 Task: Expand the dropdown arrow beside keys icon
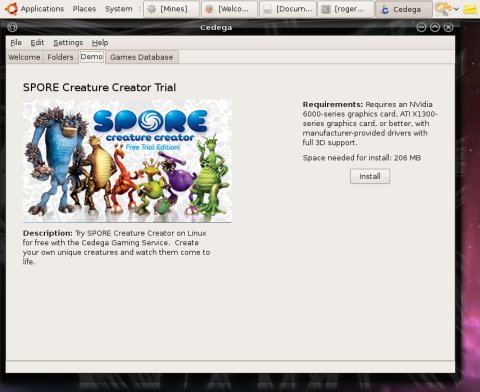[456, 9]
